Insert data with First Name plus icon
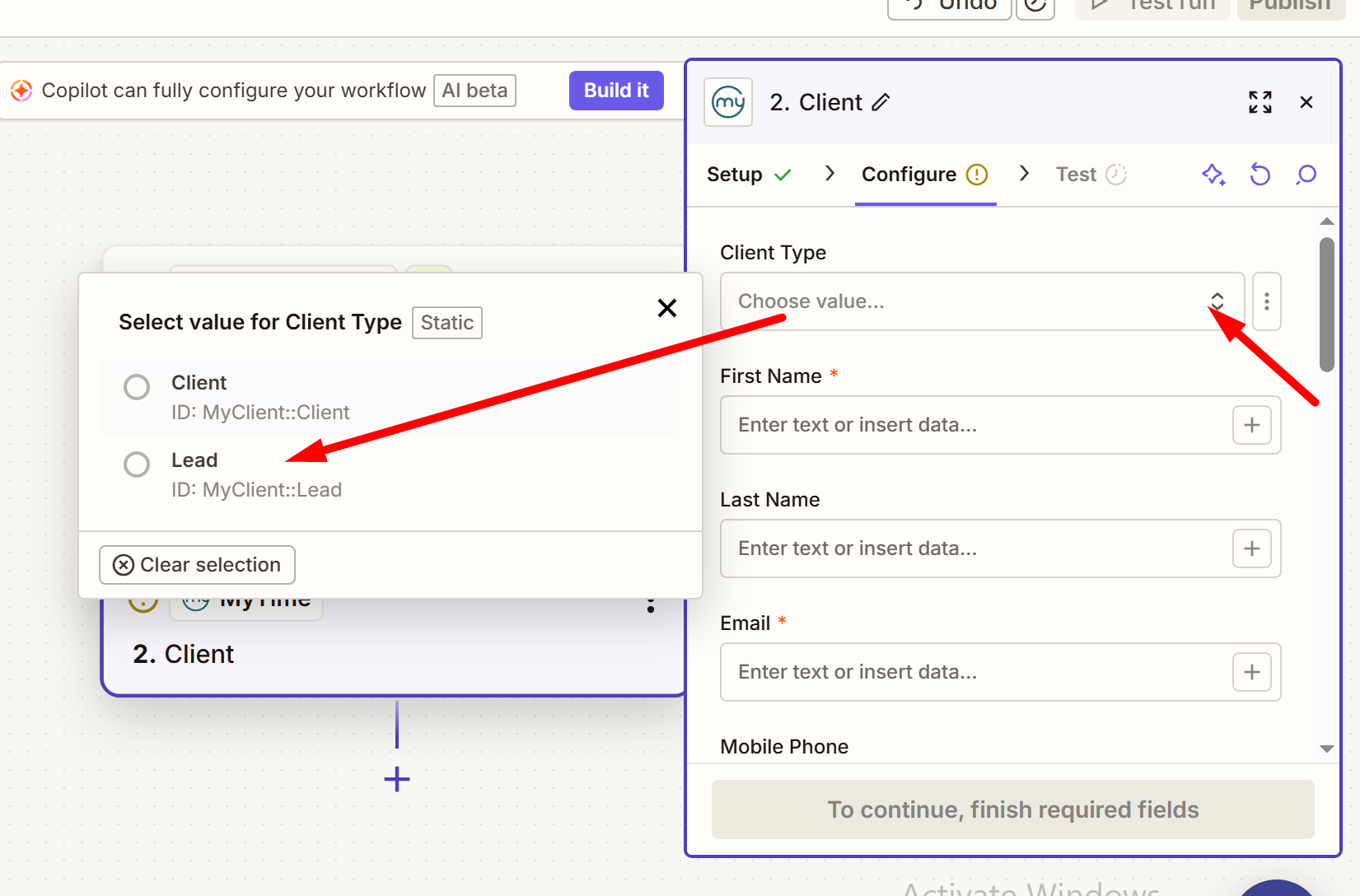Image resolution: width=1360 pixels, height=896 pixels. coord(1252,425)
